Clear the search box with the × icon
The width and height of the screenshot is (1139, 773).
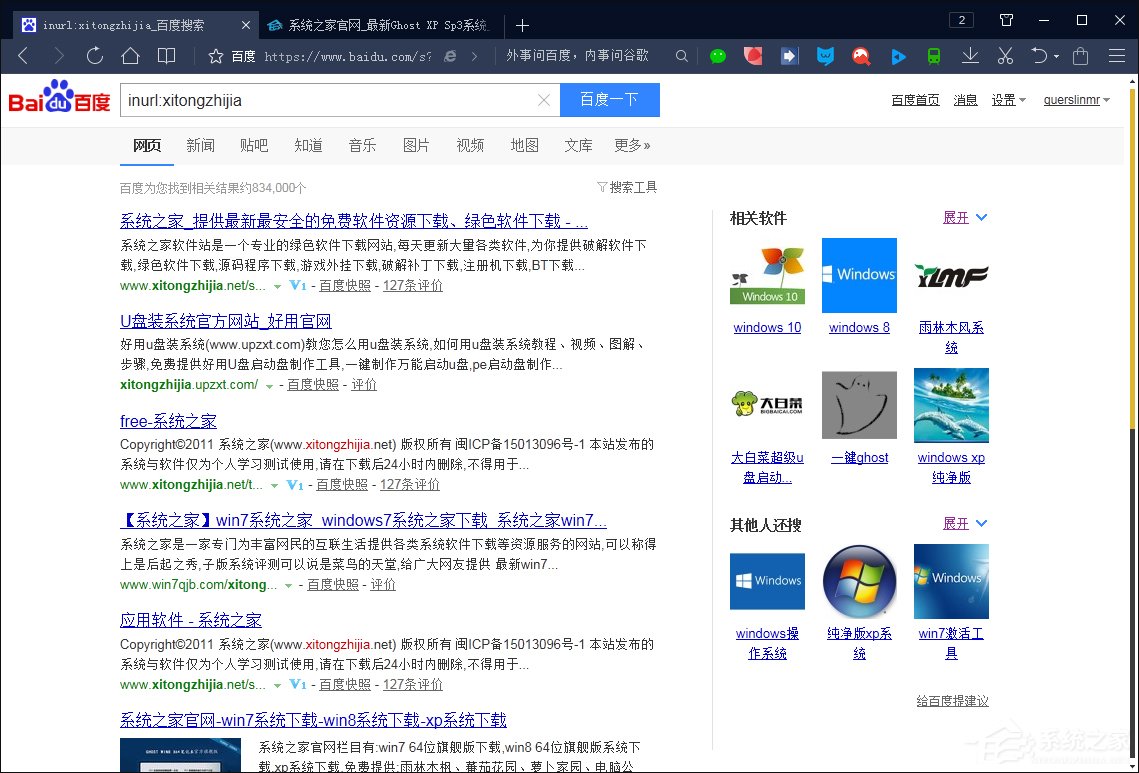544,100
